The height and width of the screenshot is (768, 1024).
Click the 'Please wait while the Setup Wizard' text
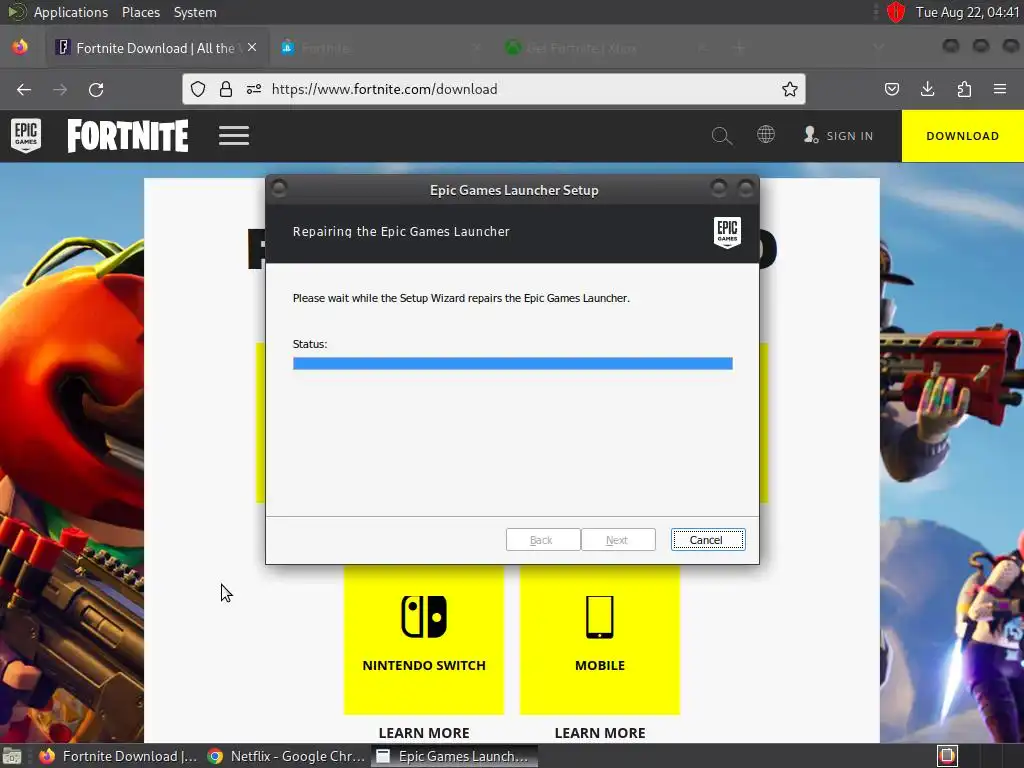click(x=461, y=298)
